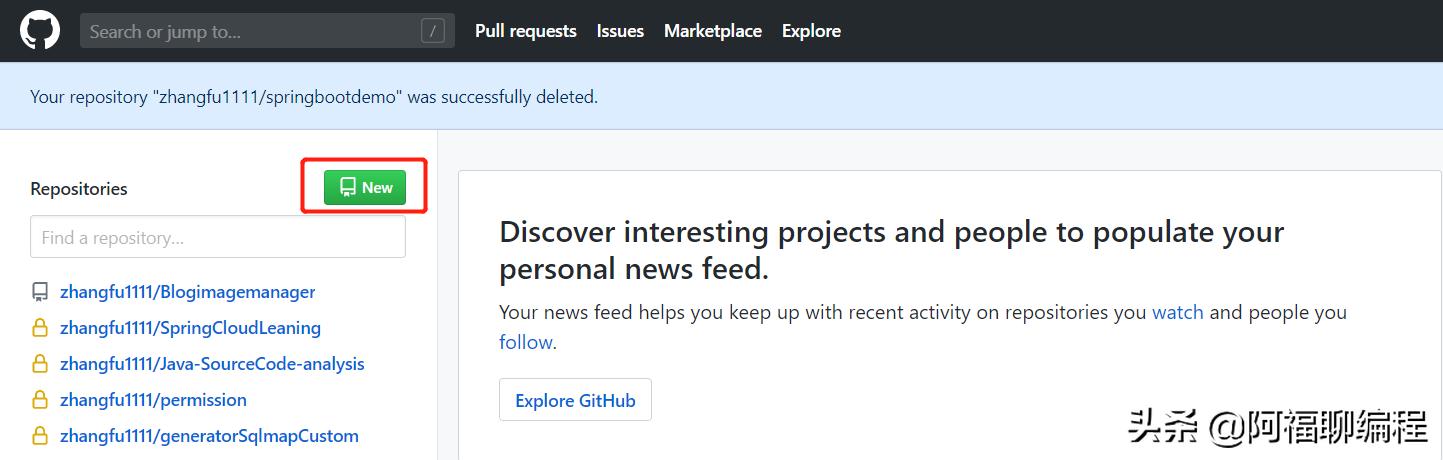The image size is (1443, 460).
Task: Create a new repository with New button
Action: coord(365,187)
